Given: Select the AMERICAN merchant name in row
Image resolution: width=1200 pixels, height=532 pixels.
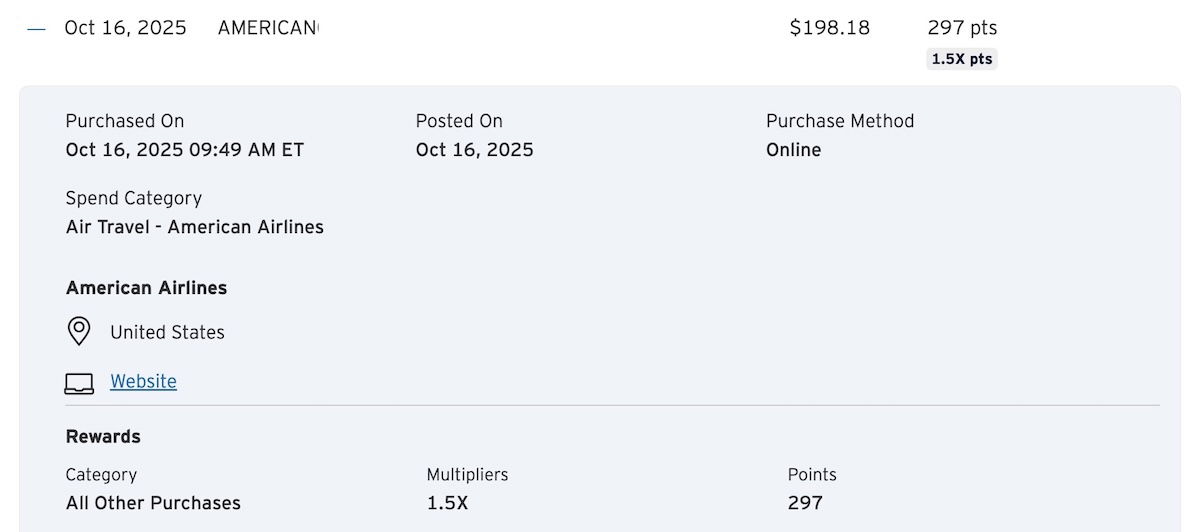Looking at the screenshot, I should click(268, 28).
